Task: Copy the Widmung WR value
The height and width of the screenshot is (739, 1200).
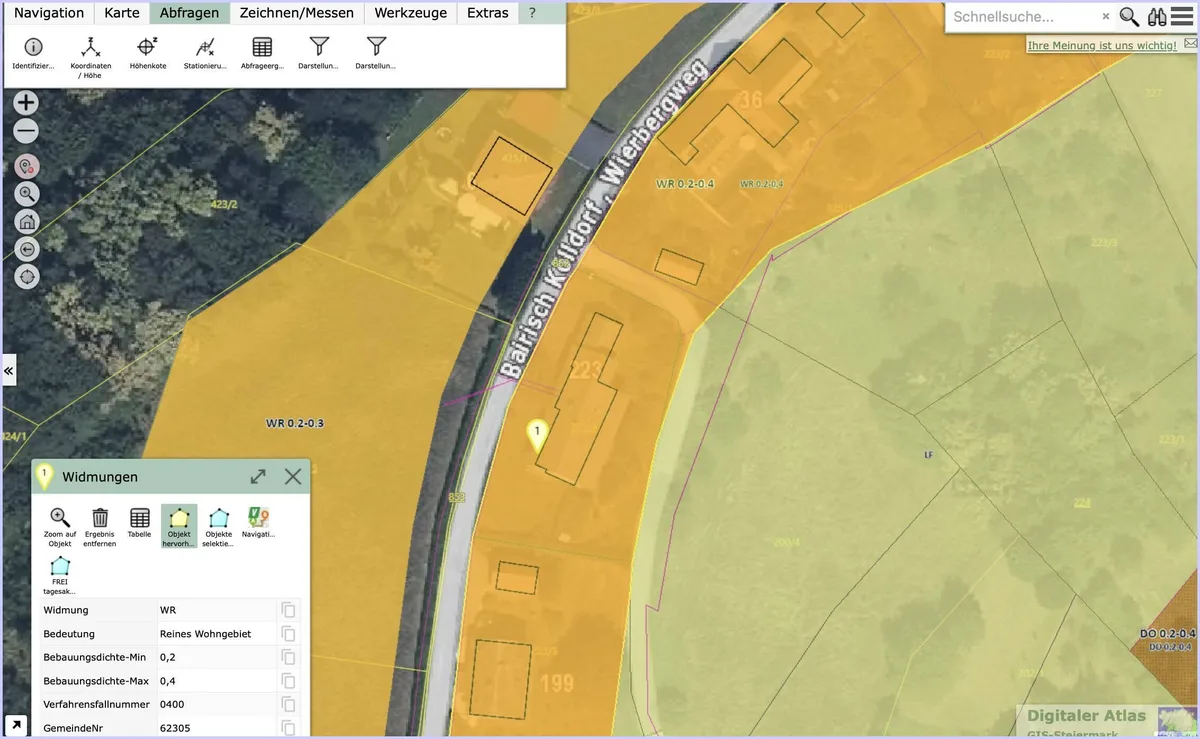Action: (x=288, y=610)
